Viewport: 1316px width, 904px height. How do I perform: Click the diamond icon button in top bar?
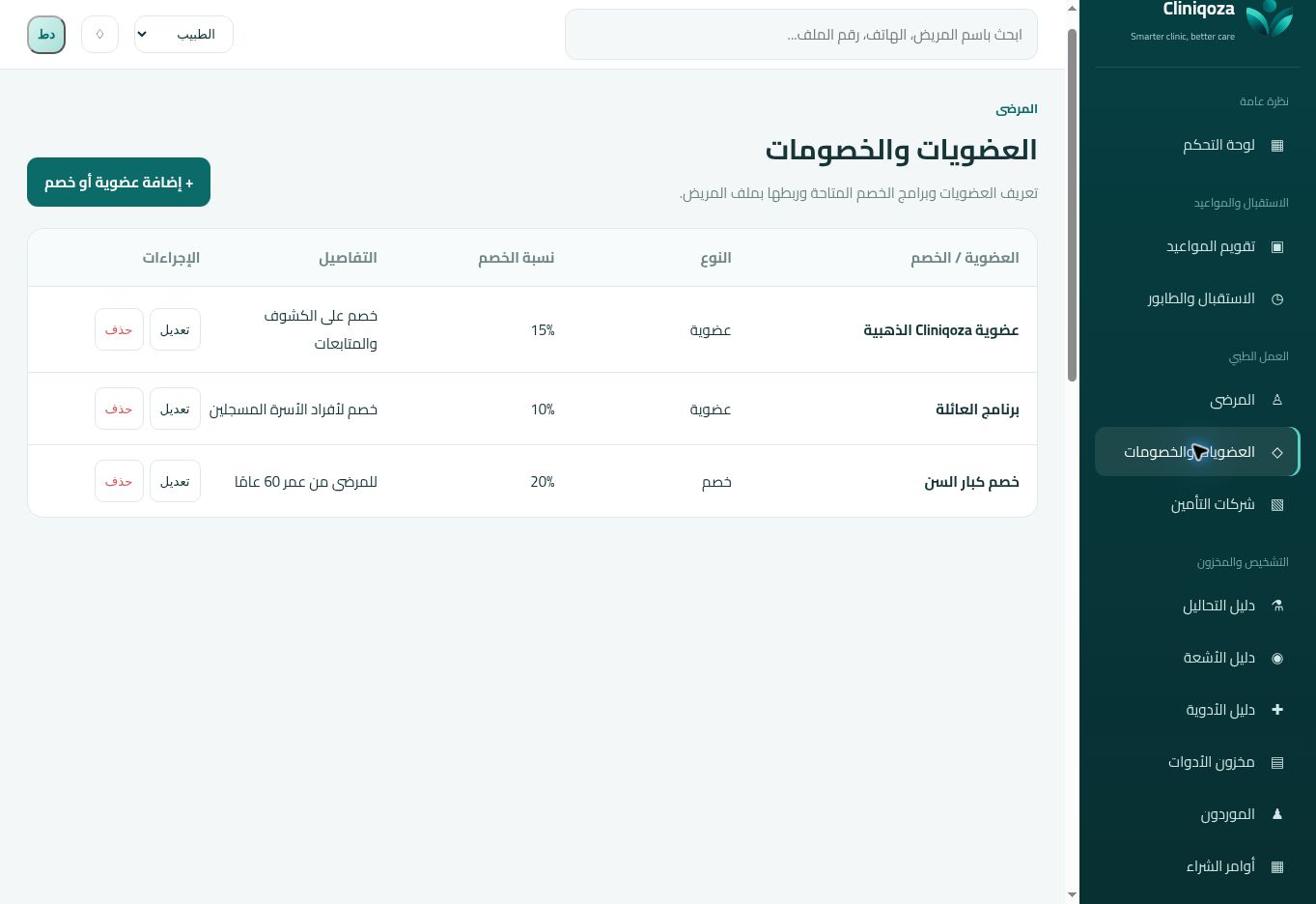tap(99, 35)
